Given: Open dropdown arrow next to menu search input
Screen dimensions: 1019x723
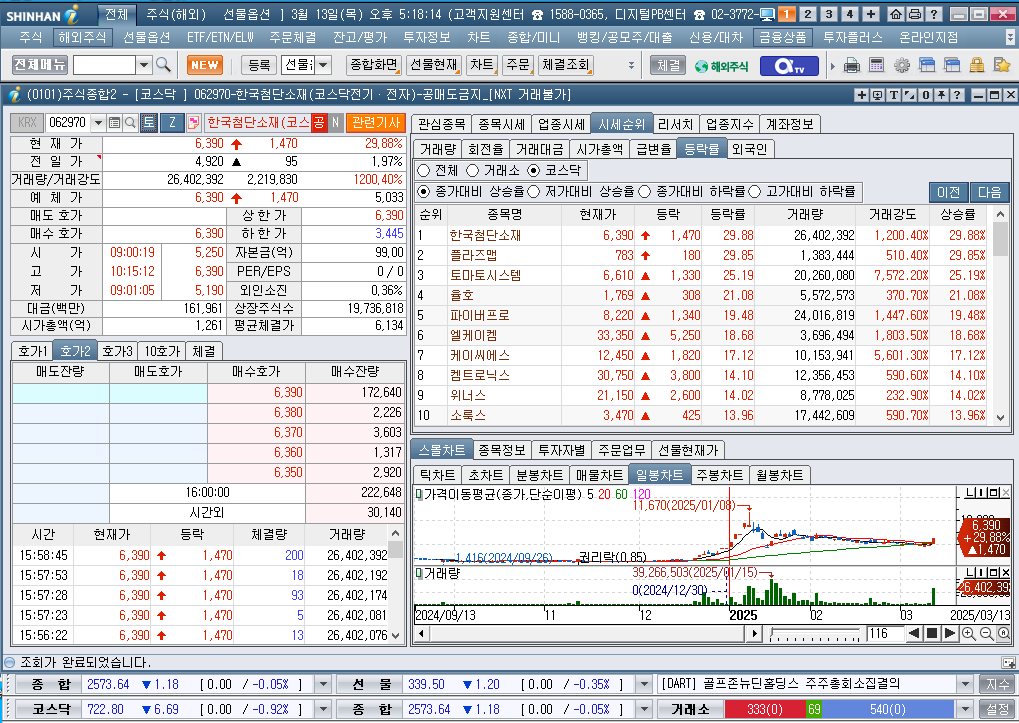Looking at the screenshot, I should tap(144, 64).
